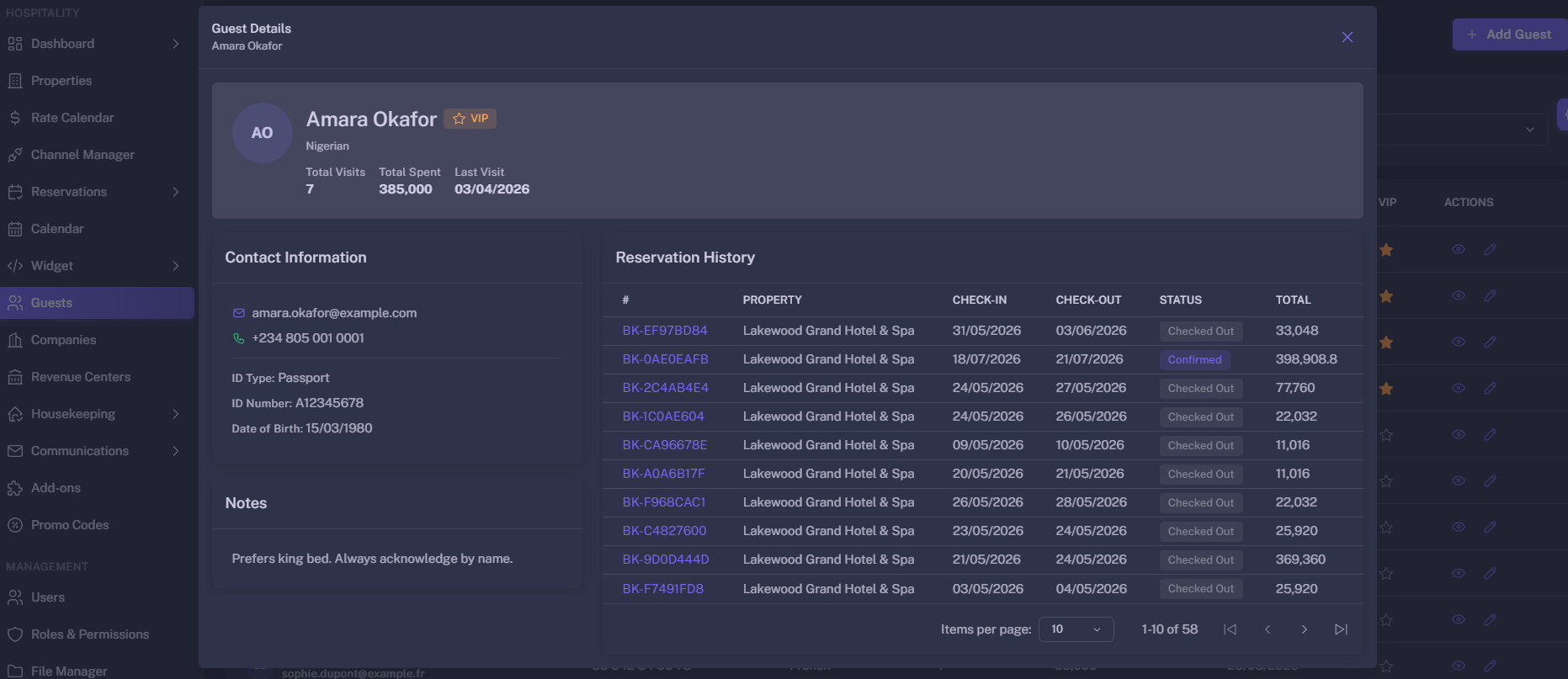This screenshot has height=679, width=1568.
Task: Click the Add Guest button
Action: pos(1509,34)
